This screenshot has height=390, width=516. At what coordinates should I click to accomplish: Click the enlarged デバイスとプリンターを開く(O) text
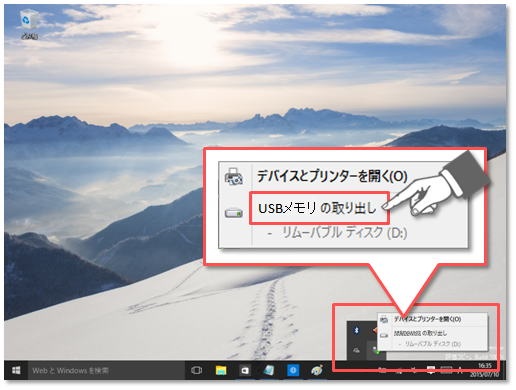point(332,176)
